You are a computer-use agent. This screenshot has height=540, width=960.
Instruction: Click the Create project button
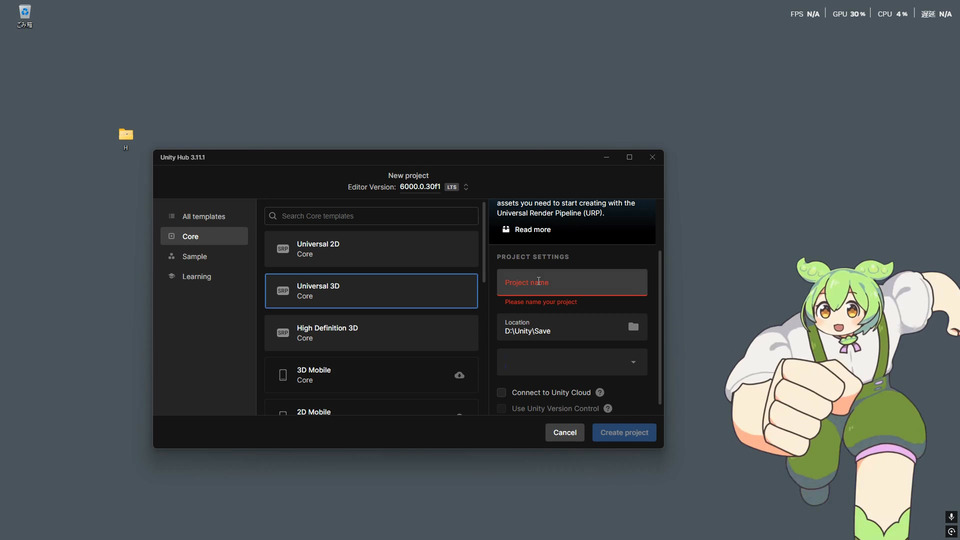pyautogui.click(x=624, y=432)
